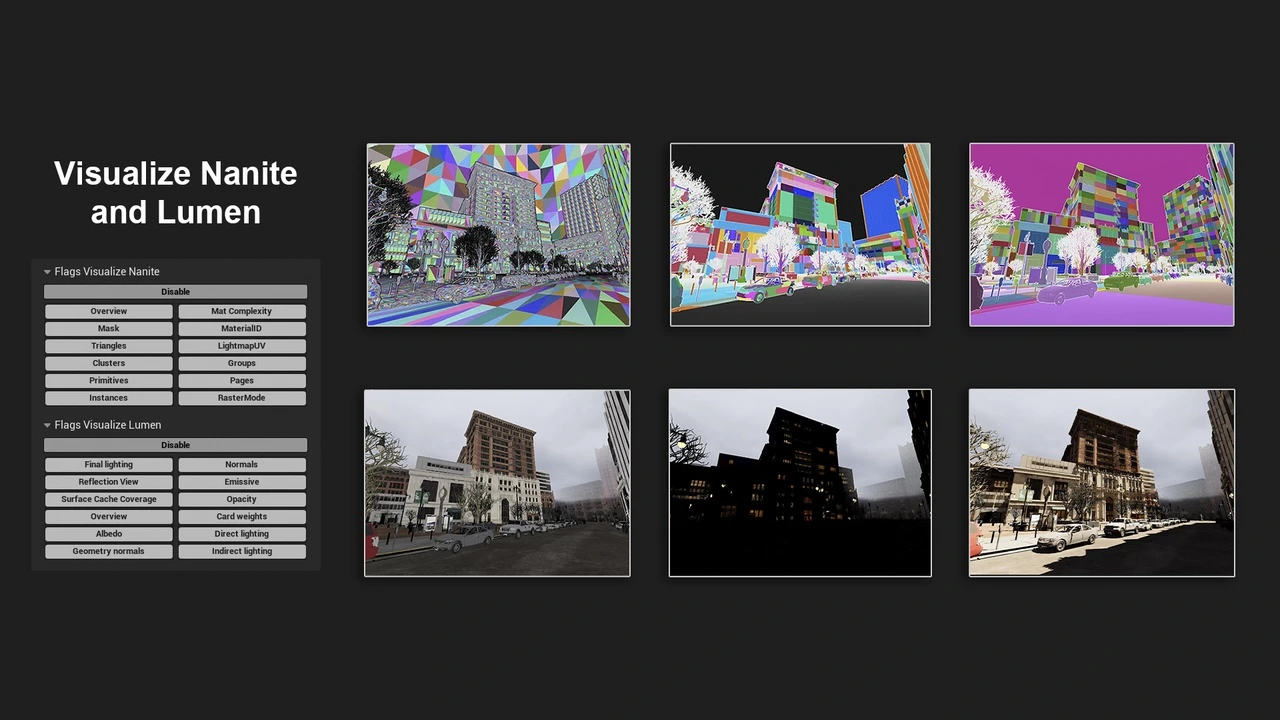
Task: Click the Instances button
Action: [108, 398]
